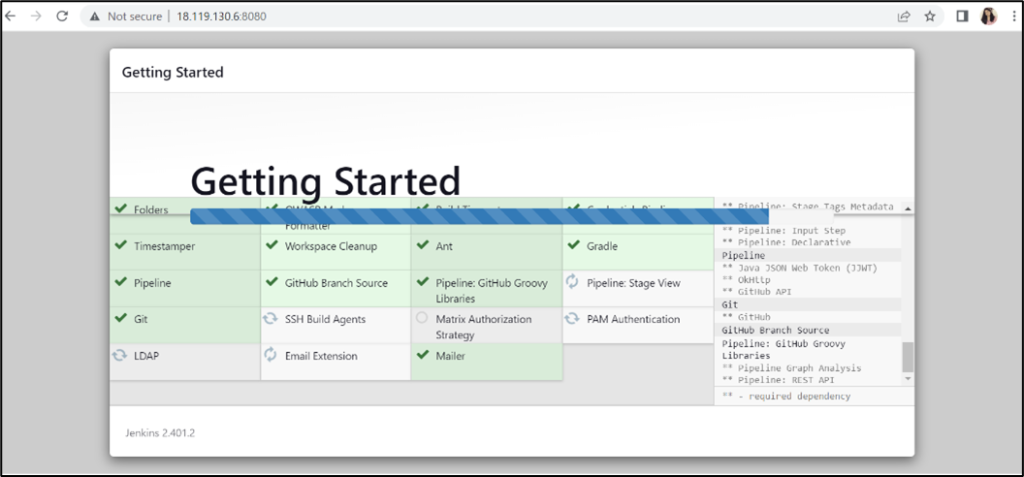The width and height of the screenshot is (1024, 477).
Task: Click the browser back arrow
Action: coord(10,16)
